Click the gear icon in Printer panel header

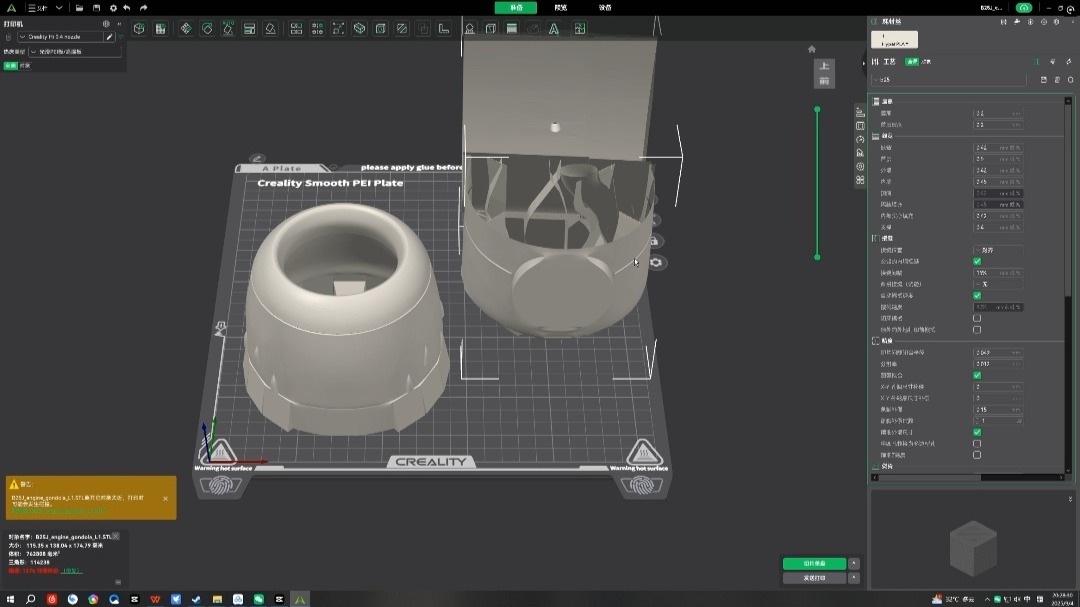pyautogui.click(x=106, y=23)
